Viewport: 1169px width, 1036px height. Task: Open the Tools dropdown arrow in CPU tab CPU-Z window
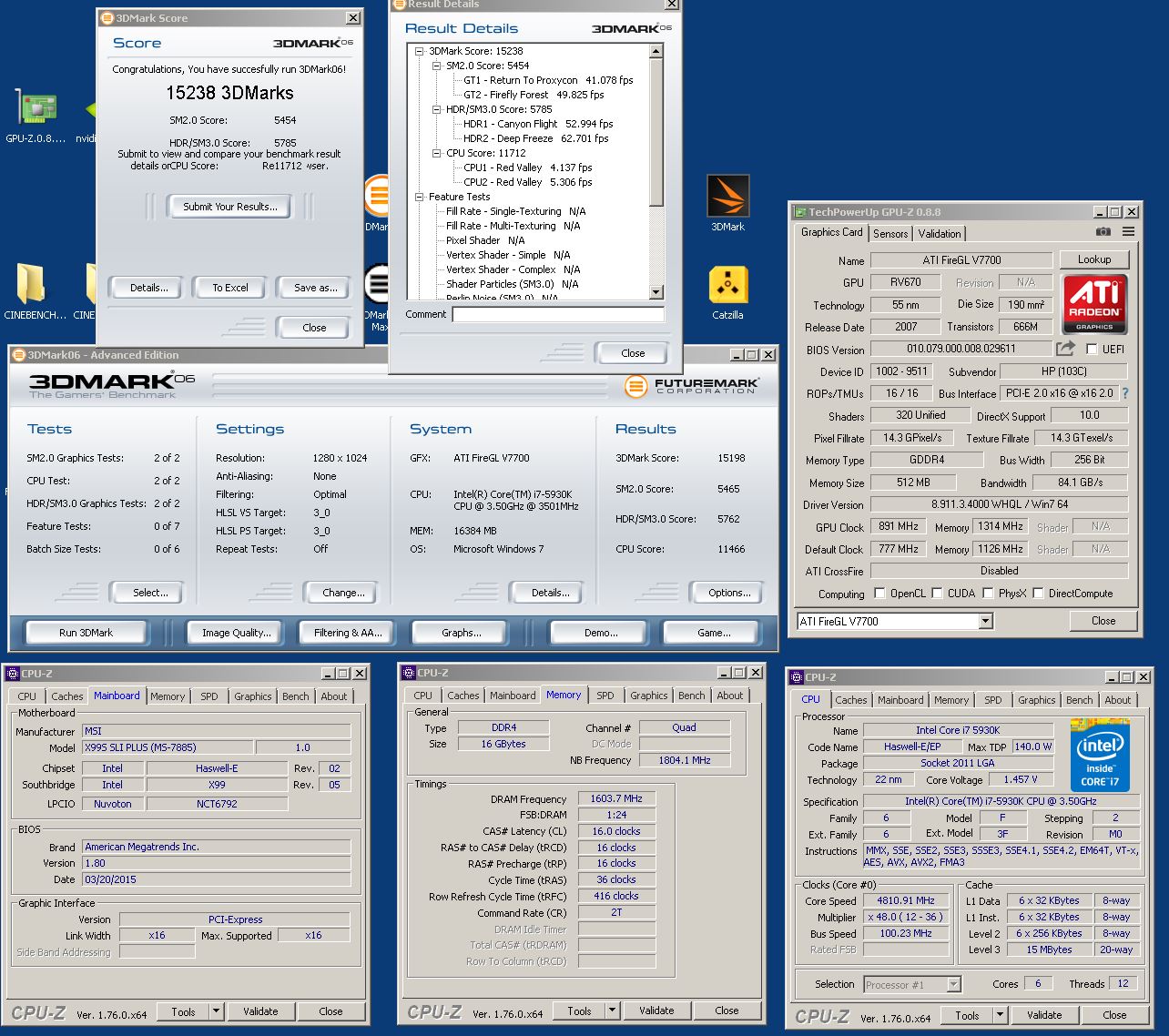[1000, 1015]
